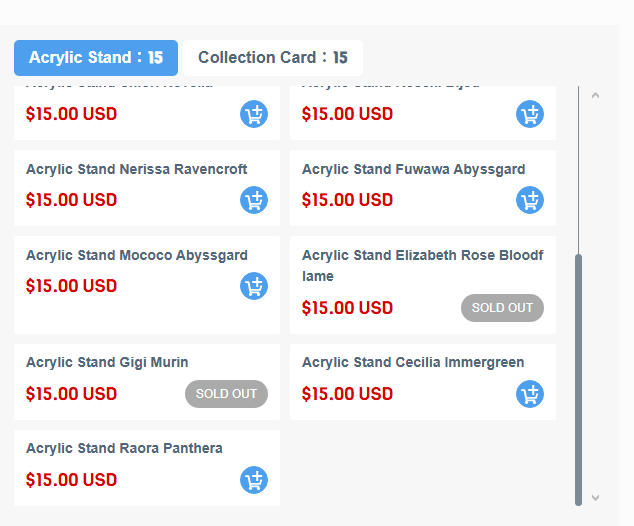Click cart icon in top-left partially hidden item

(254, 114)
